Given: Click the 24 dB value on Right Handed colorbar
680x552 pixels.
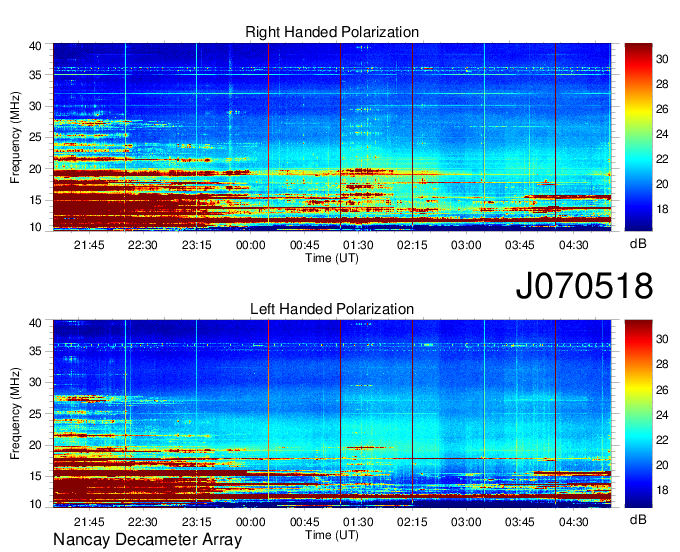Looking at the screenshot, I should 662,134.
